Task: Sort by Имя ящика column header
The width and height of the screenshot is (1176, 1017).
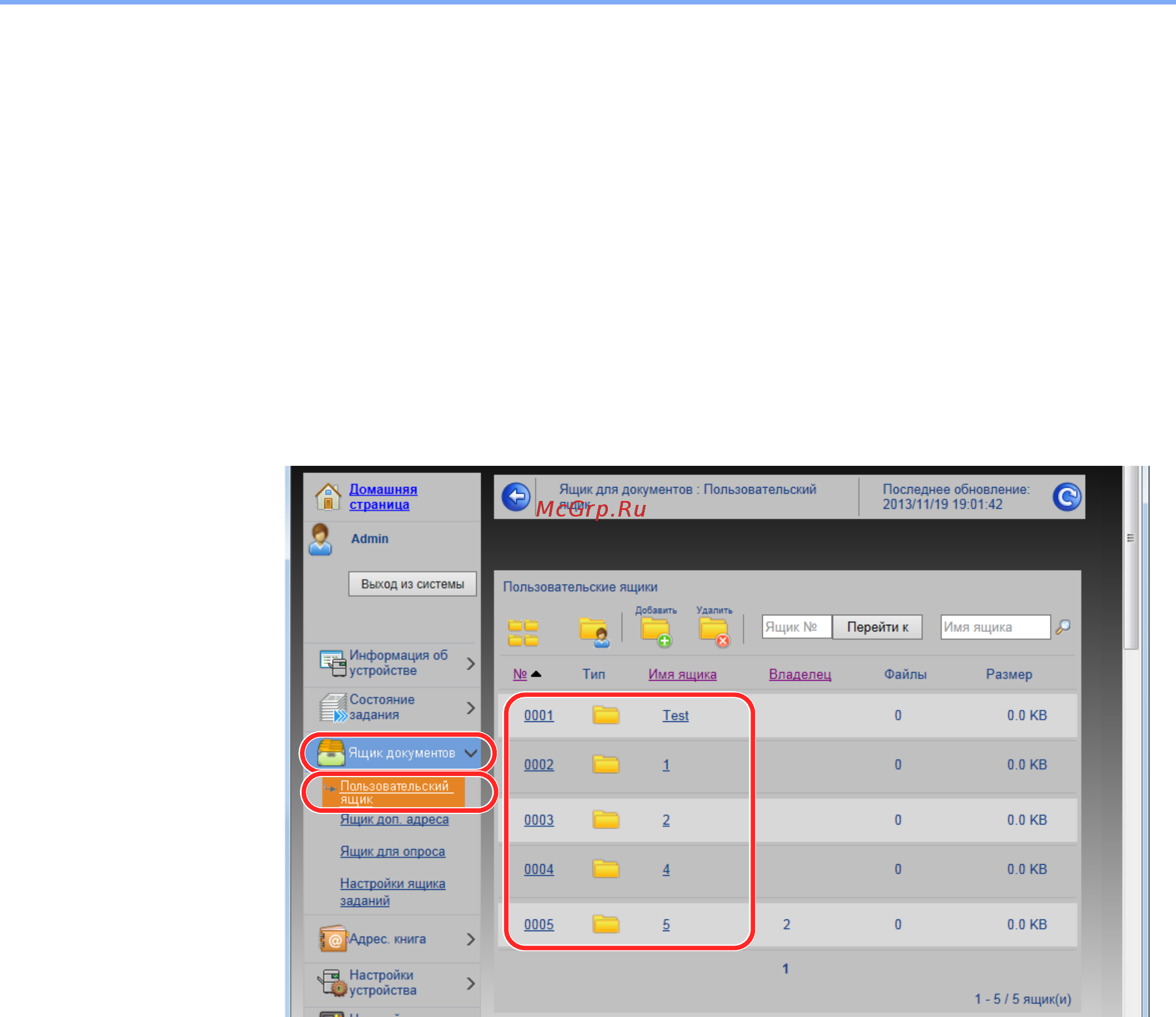Action: [682, 674]
